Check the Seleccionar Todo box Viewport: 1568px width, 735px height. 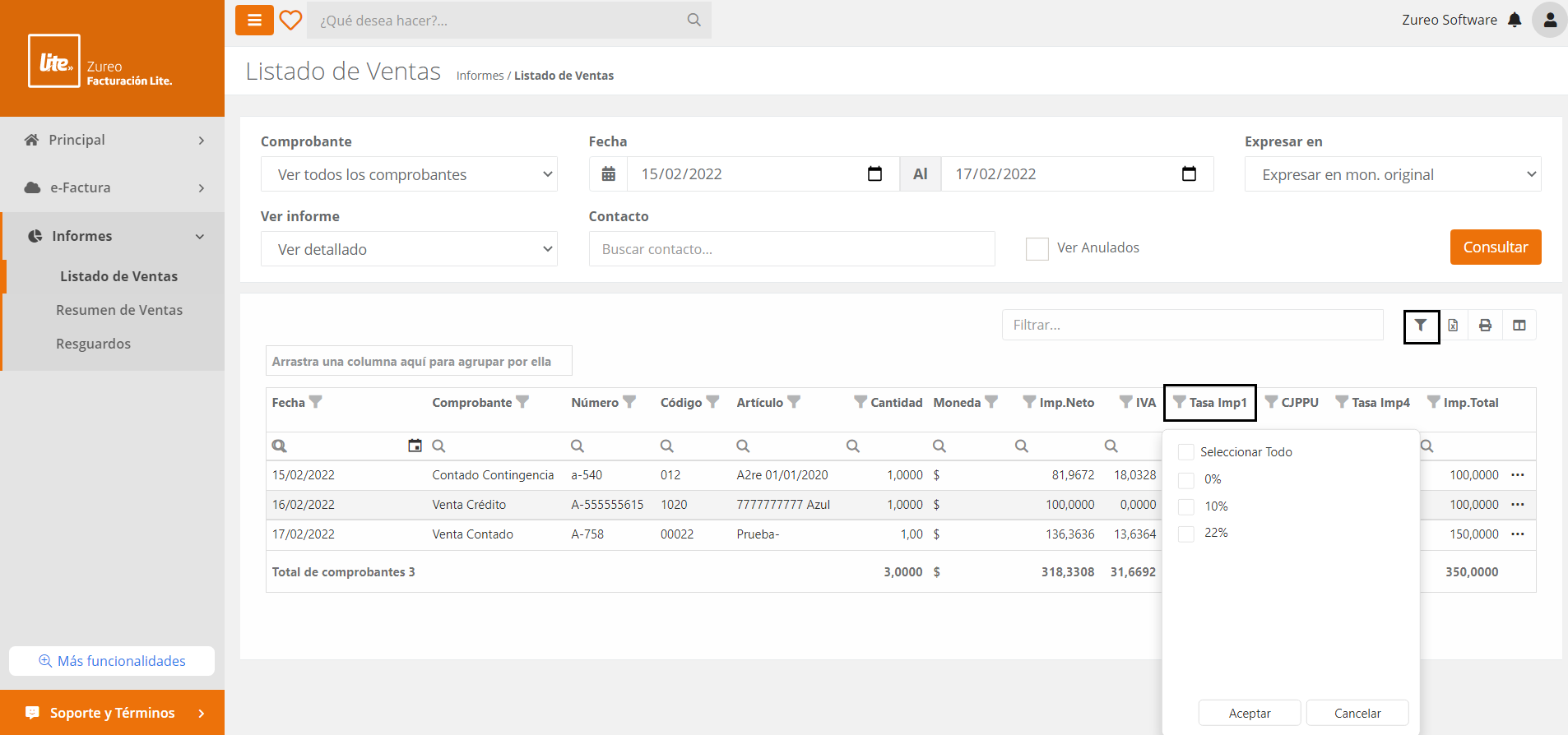pos(1186,452)
